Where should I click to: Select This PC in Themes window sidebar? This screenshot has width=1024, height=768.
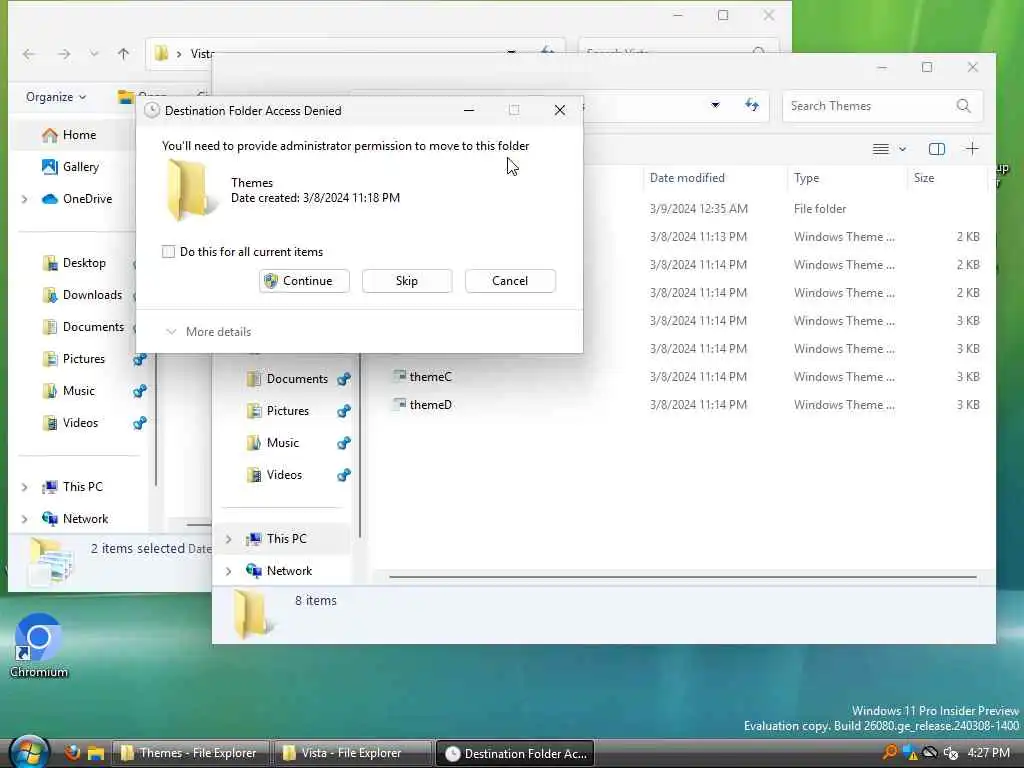click(285, 539)
